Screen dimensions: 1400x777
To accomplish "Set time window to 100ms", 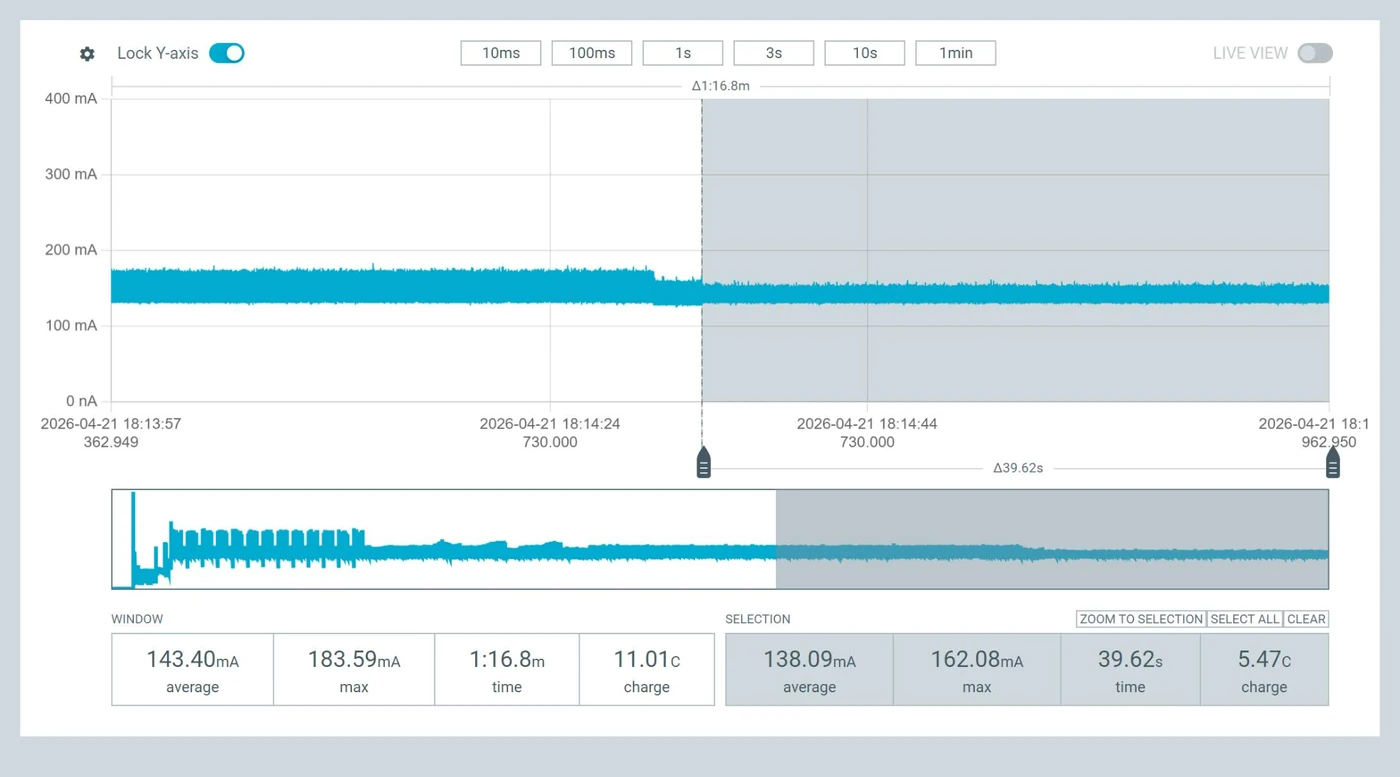I will 592,53.
